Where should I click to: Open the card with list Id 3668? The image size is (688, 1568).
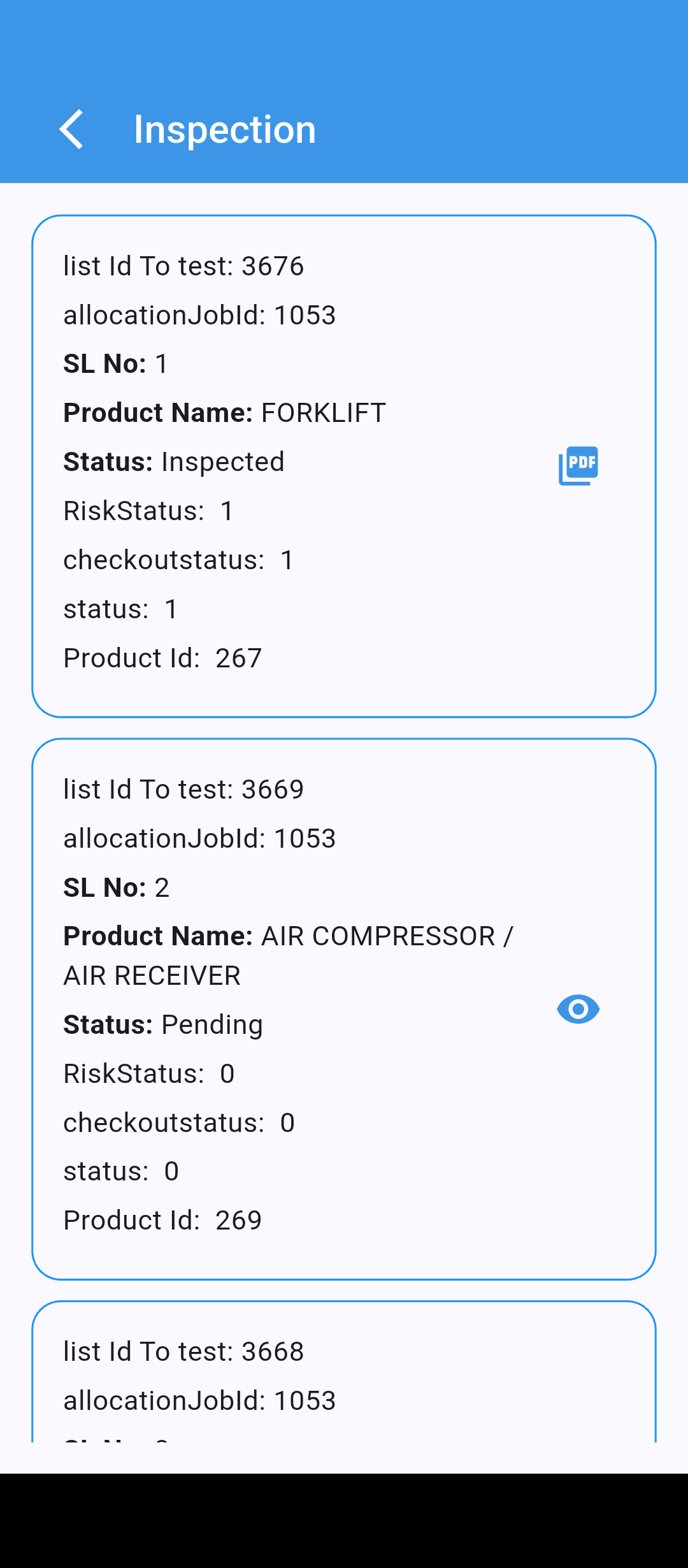pyautogui.click(x=183, y=1352)
